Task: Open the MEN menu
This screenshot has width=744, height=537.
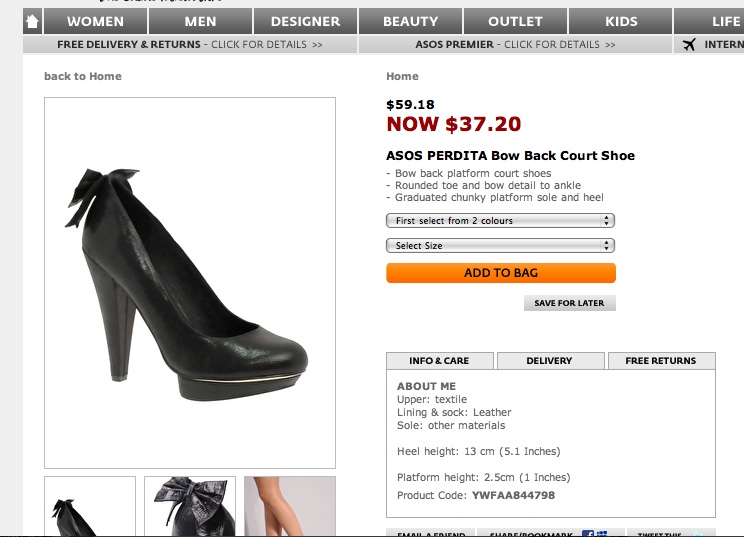Action: coord(200,21)
